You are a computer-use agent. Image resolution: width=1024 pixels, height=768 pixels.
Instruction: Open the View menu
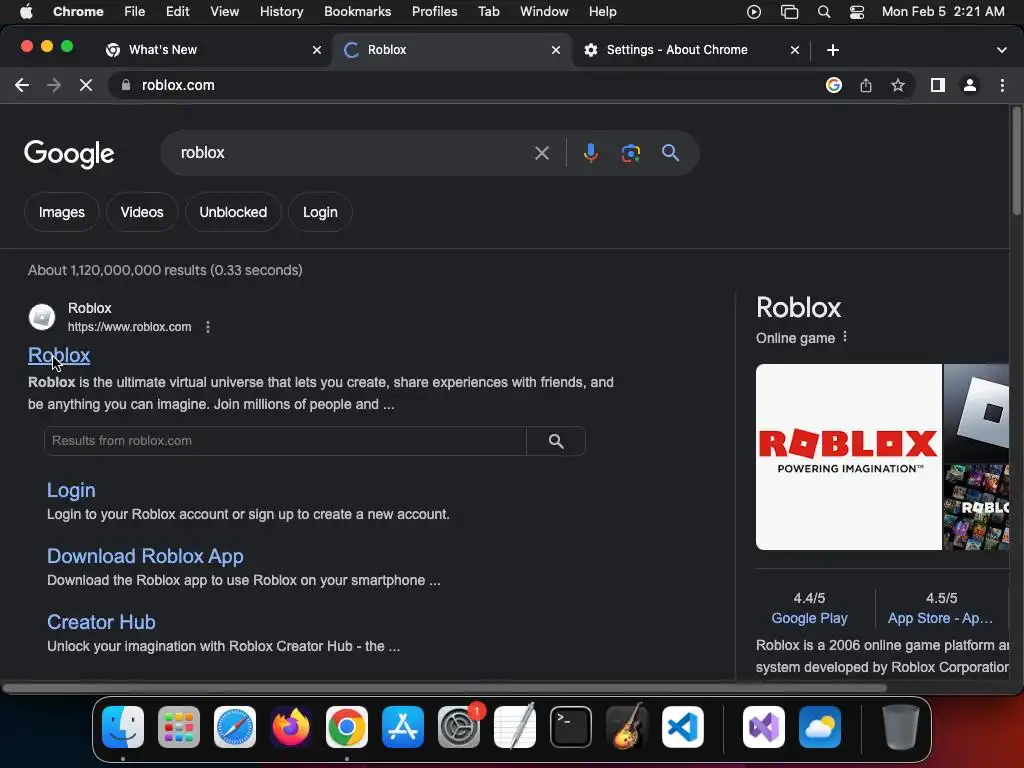(224, 12)
